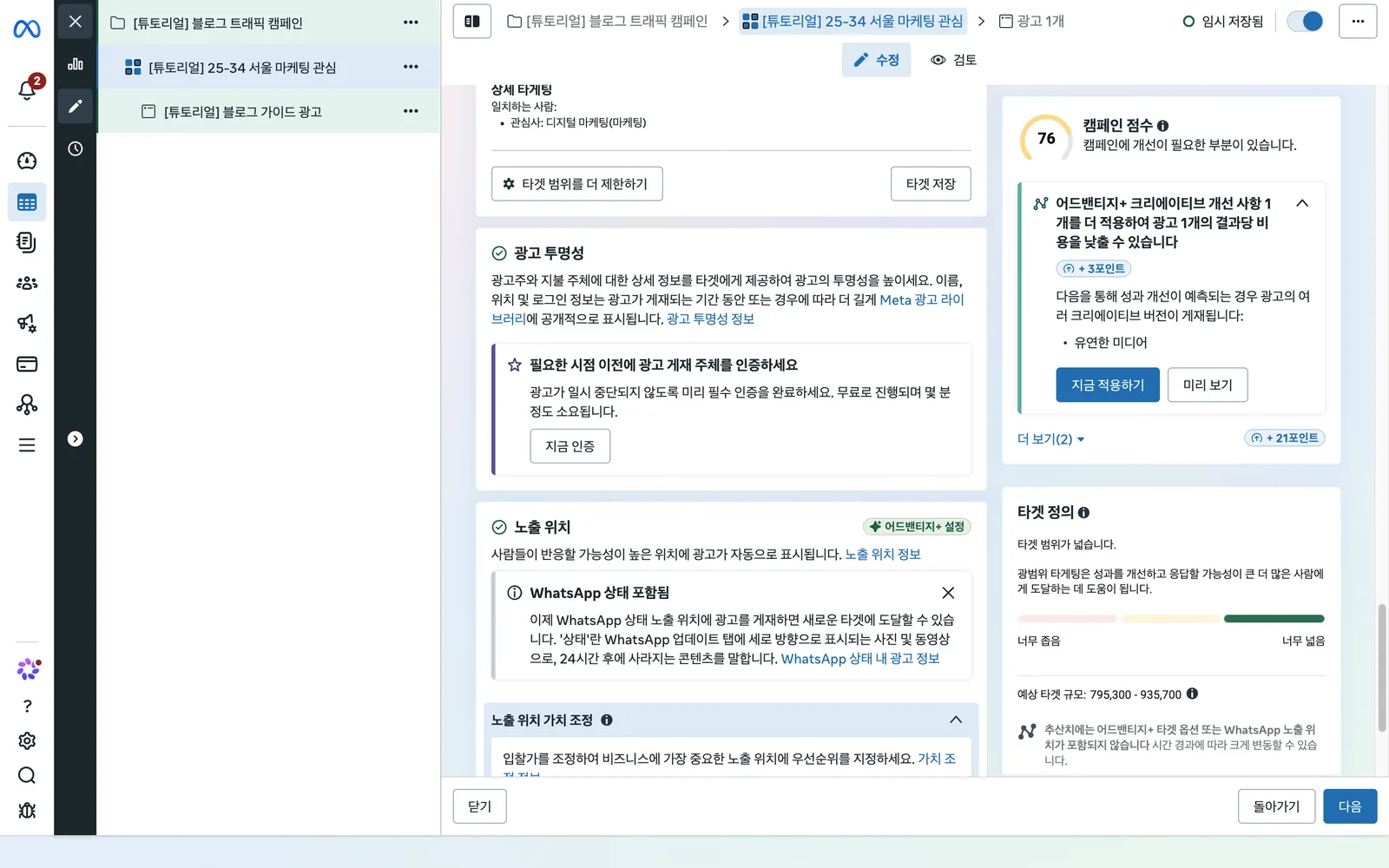Expand the sidebar with arrow button
Image resolution: width=1389 pixels, height=868 pixels.
click(x=76, y=439)
